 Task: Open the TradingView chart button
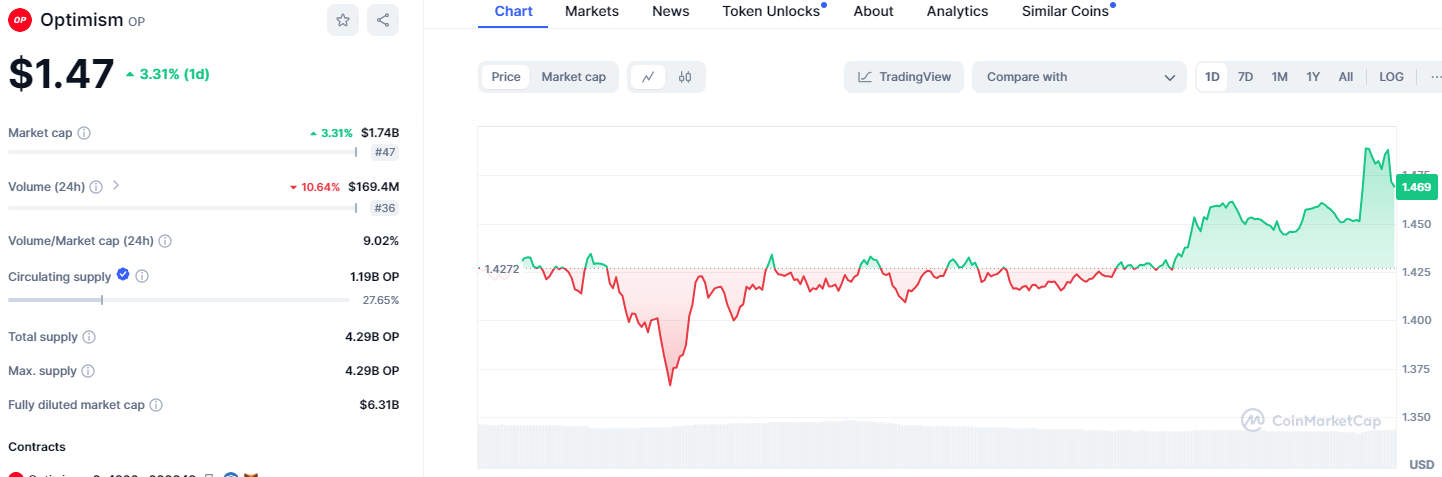(904, 77)
